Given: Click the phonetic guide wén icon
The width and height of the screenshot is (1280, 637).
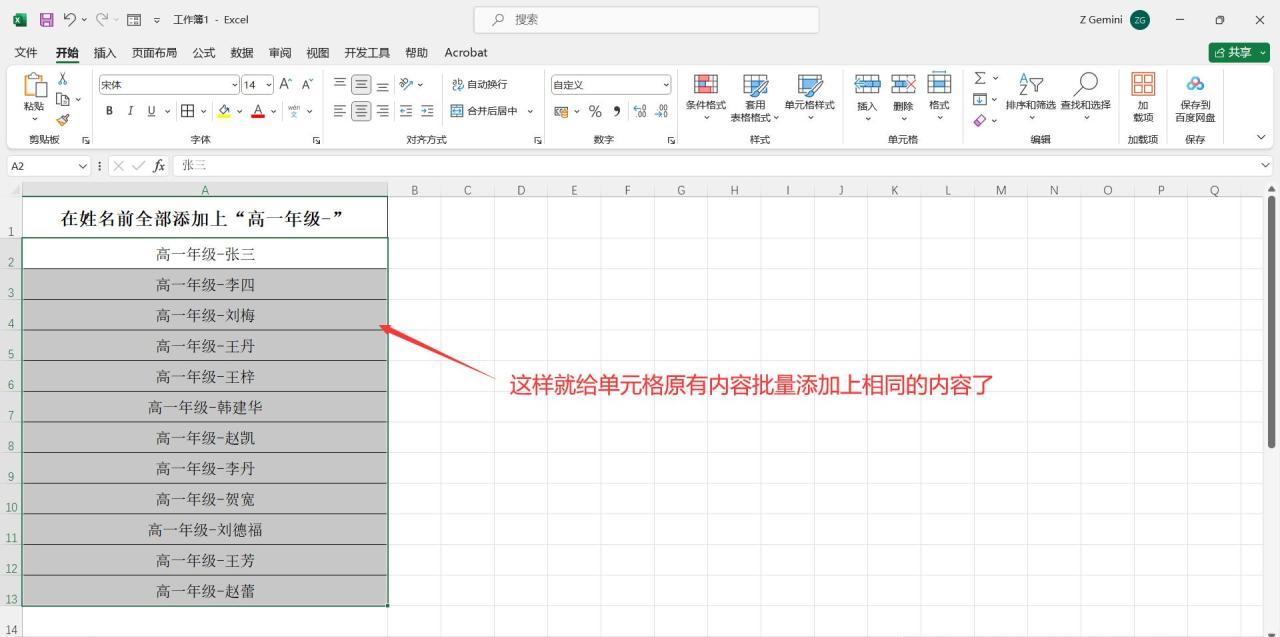Looking at the screenshot, I should coord(294,111).
